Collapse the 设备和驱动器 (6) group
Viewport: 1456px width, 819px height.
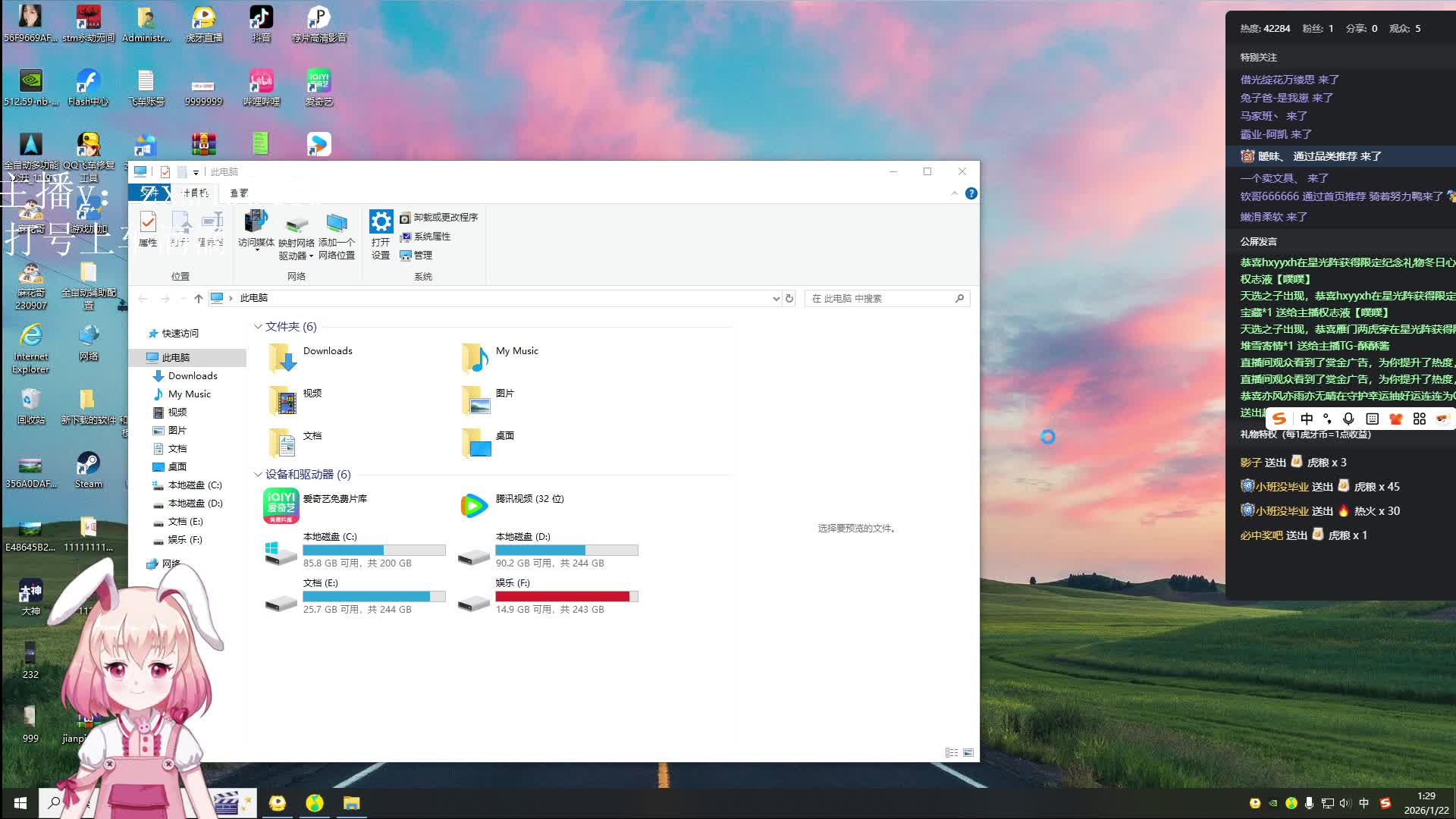coord(258,475)
